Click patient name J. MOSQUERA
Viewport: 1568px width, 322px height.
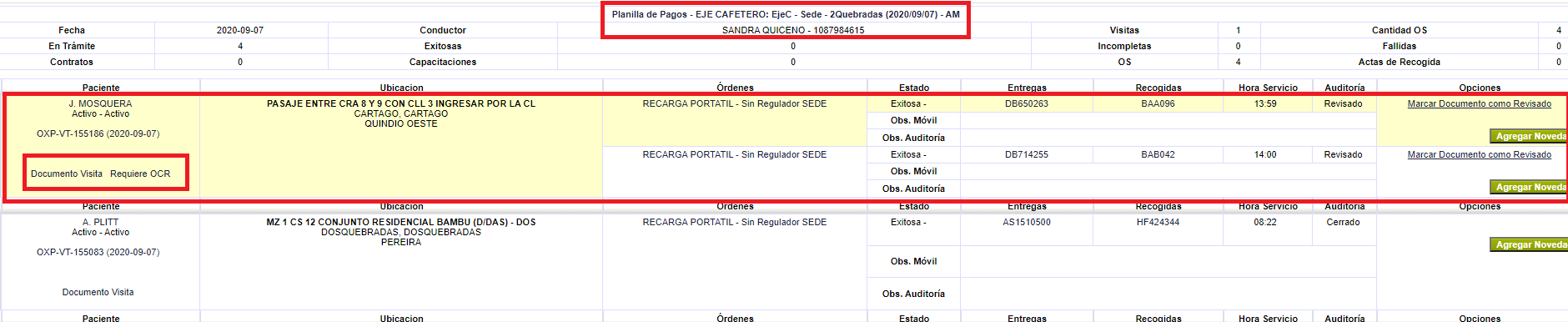click(x=100, y=104)
